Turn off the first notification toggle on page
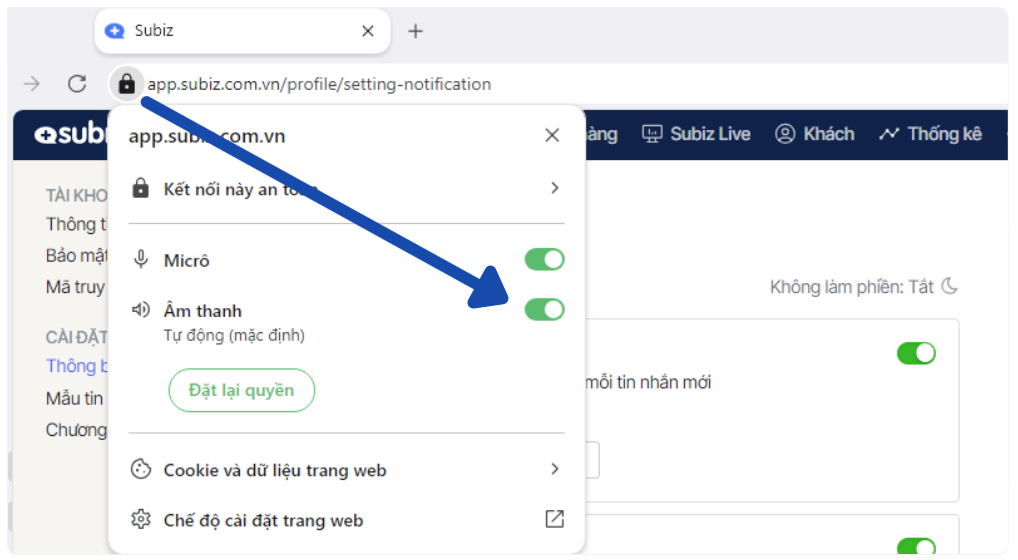The width and height of the screenshot is (1018, 560). click(916, 353)
